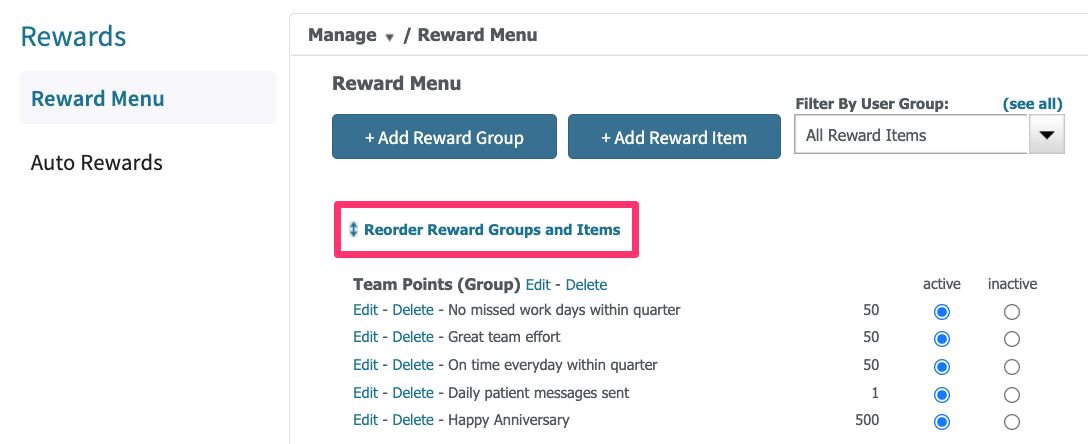This screenshot has width=1088, height=444.
Task: Edit the Great team effort item
Action: tap(365, 337)
